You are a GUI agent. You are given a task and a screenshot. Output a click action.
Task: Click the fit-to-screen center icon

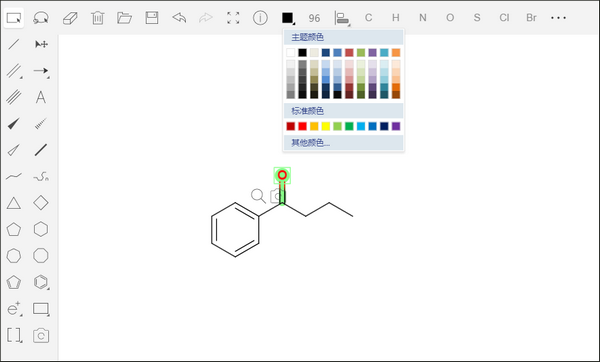(233, 18)
